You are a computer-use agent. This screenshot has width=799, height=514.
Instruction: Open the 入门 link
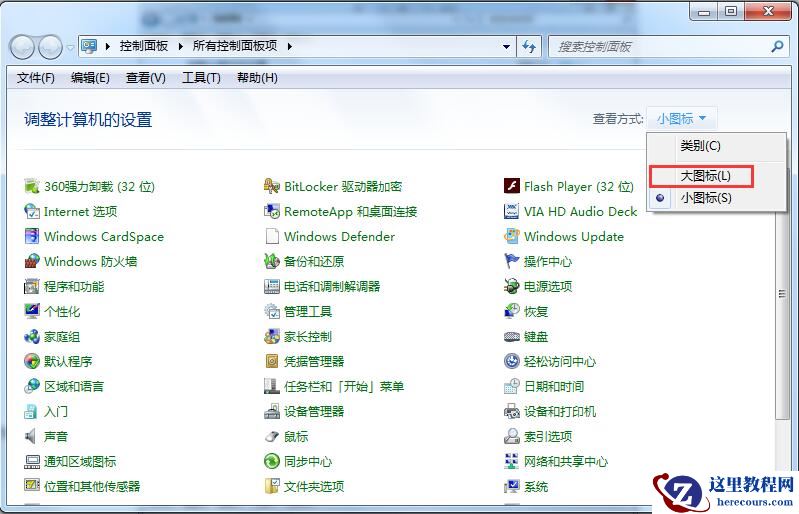click(x=56, y=411)
